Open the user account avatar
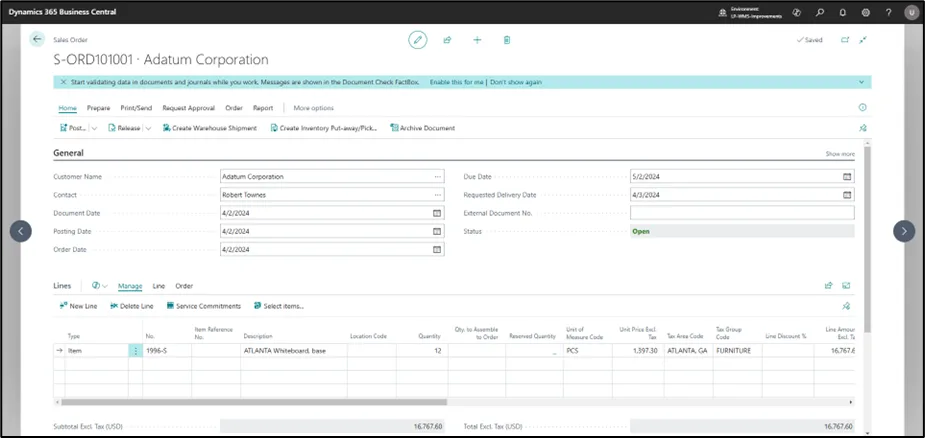The width and height of the screenshot is (925, 438). coord(910,12)
